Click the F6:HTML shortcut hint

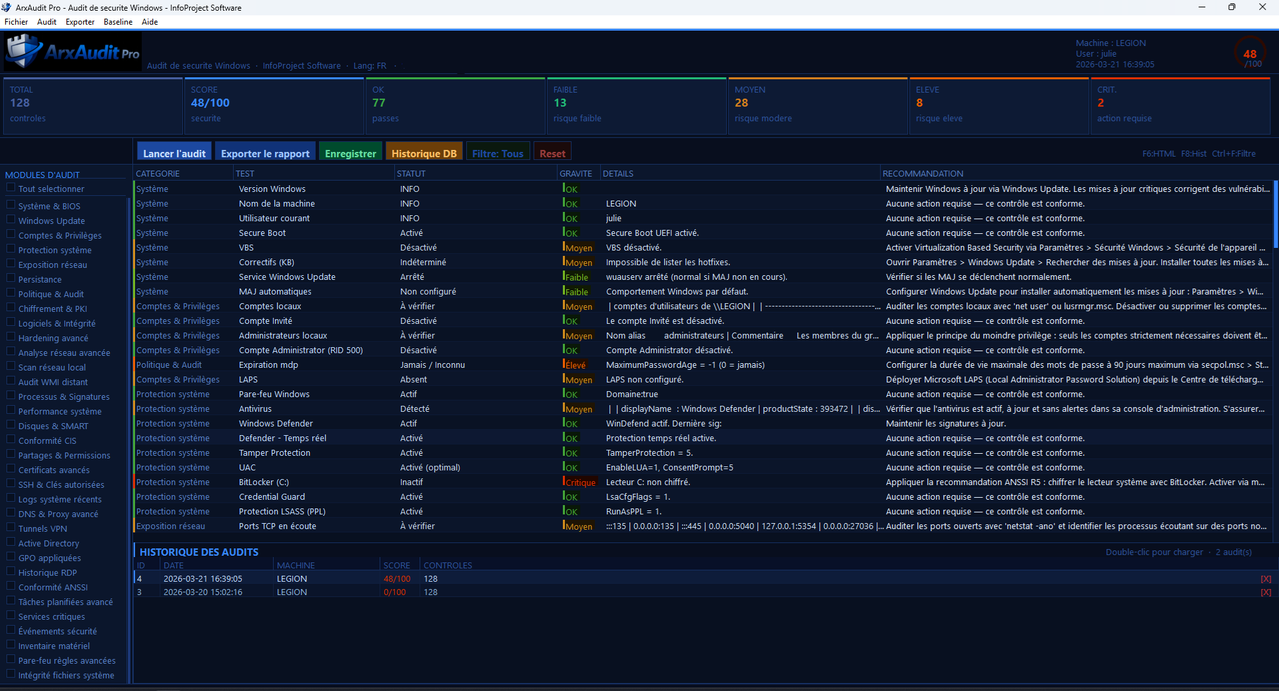[1159, 154]
